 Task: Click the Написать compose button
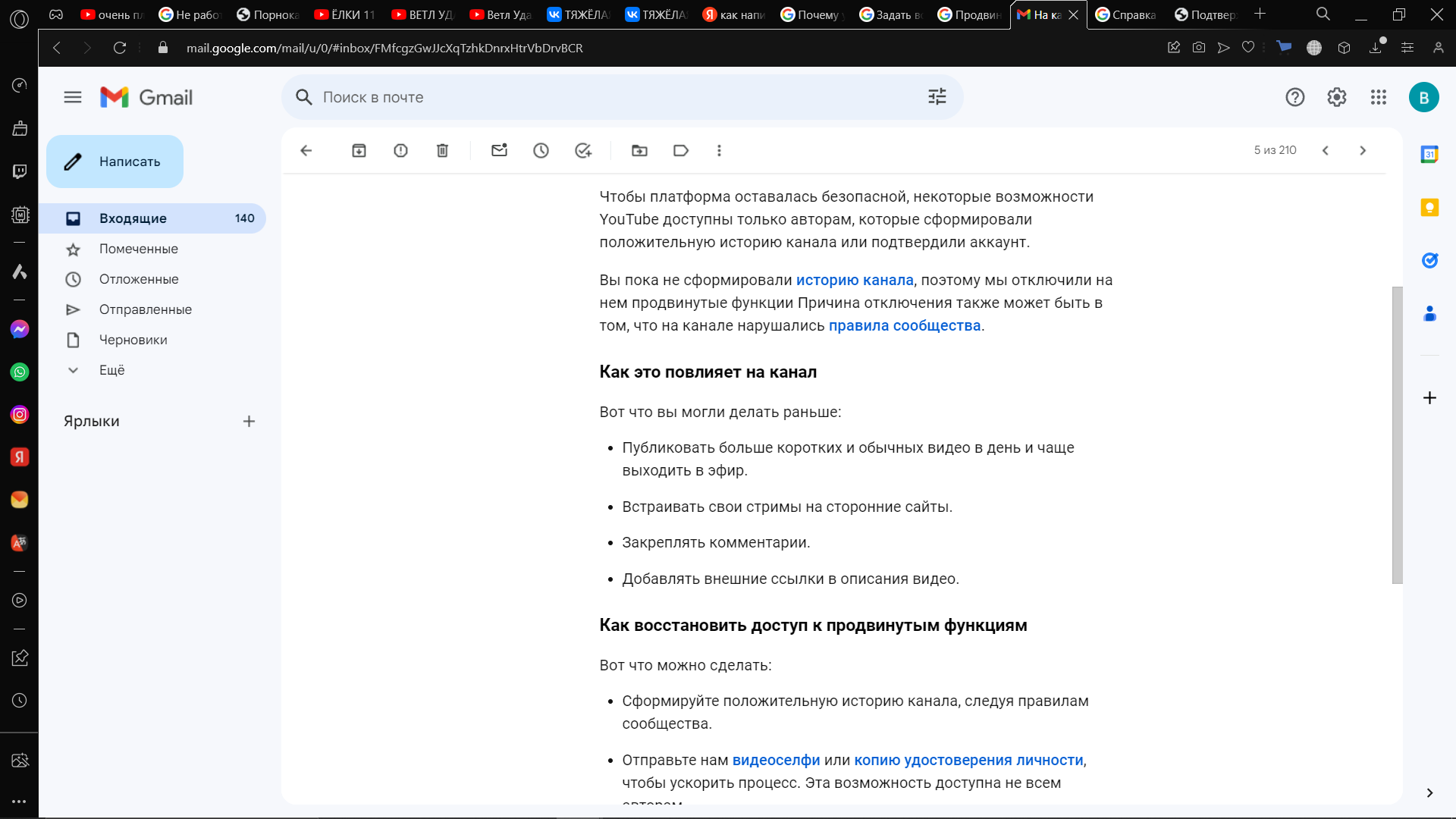pyautogui.click(x=115, y=162)
